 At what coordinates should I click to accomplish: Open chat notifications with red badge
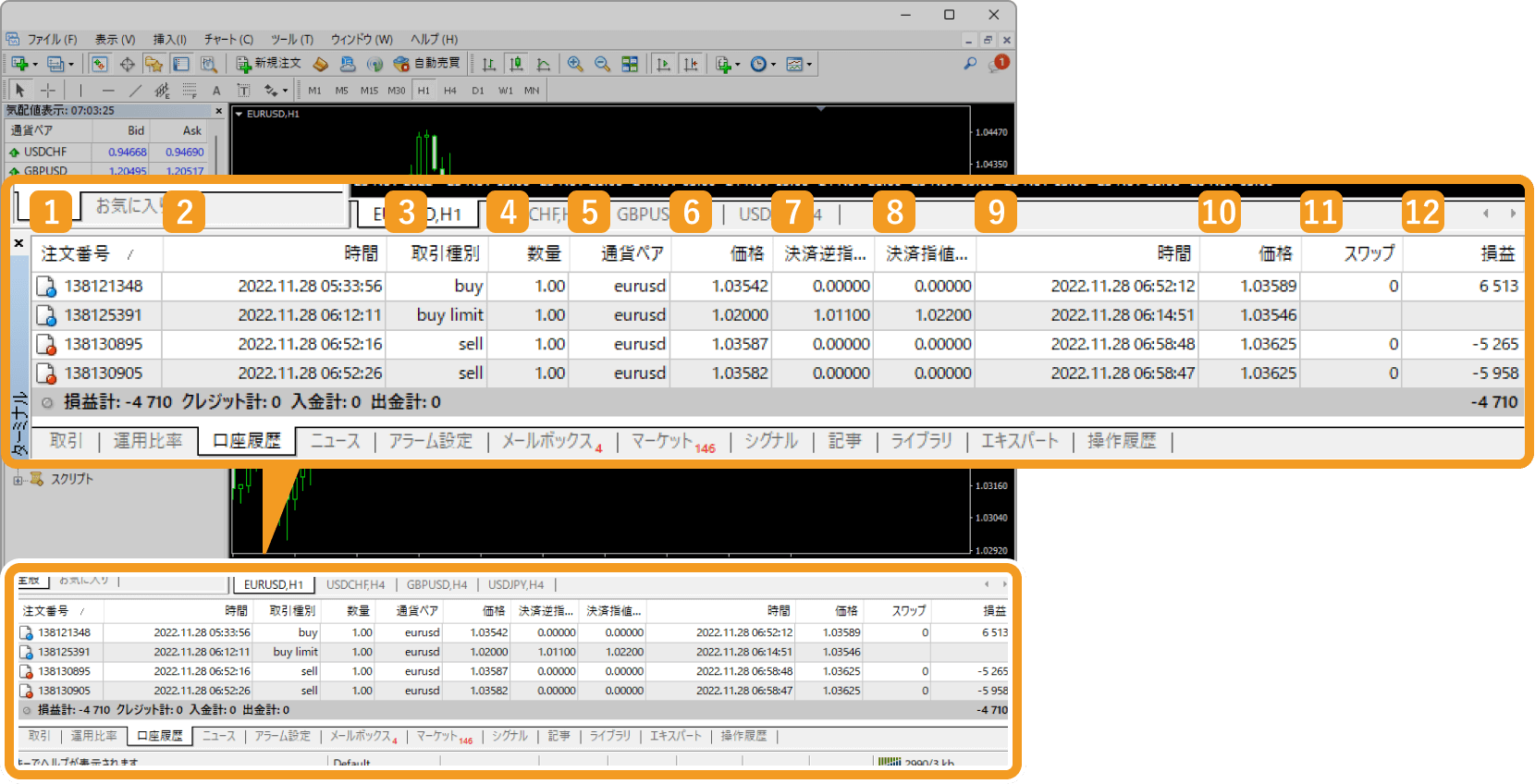pyautogui.click(x=998, y=64)
